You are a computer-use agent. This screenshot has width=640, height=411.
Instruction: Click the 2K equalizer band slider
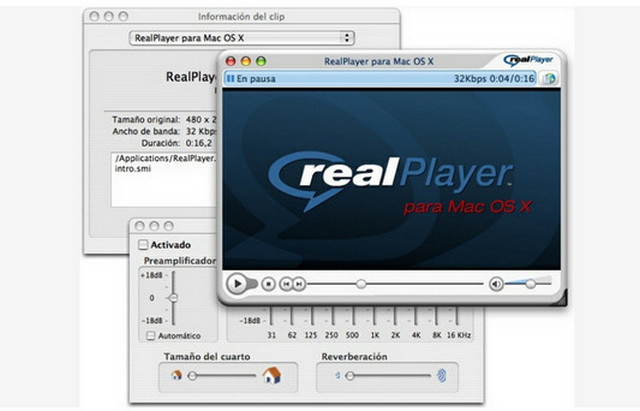[395, 315]
